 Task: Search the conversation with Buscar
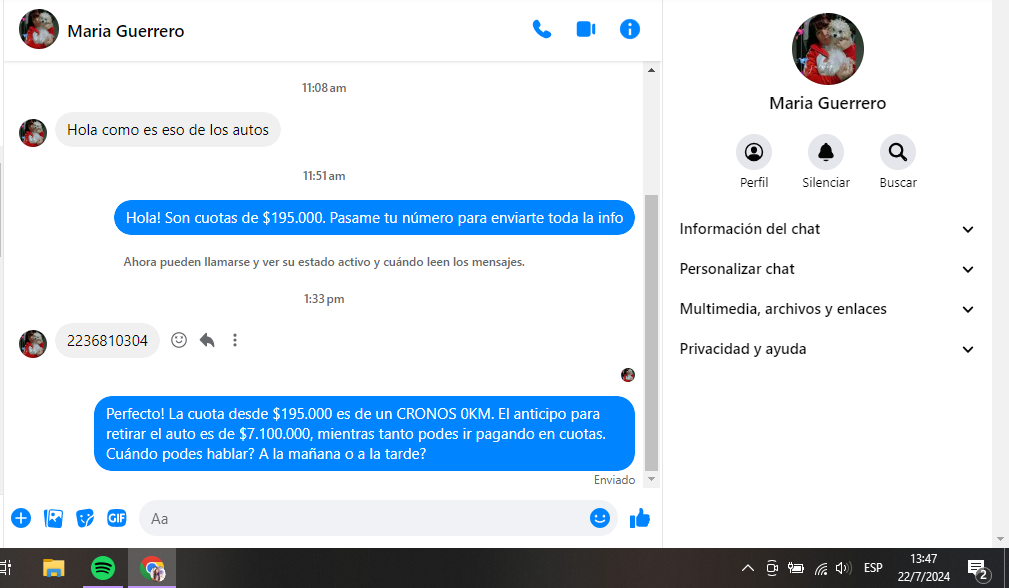point(898,153)
